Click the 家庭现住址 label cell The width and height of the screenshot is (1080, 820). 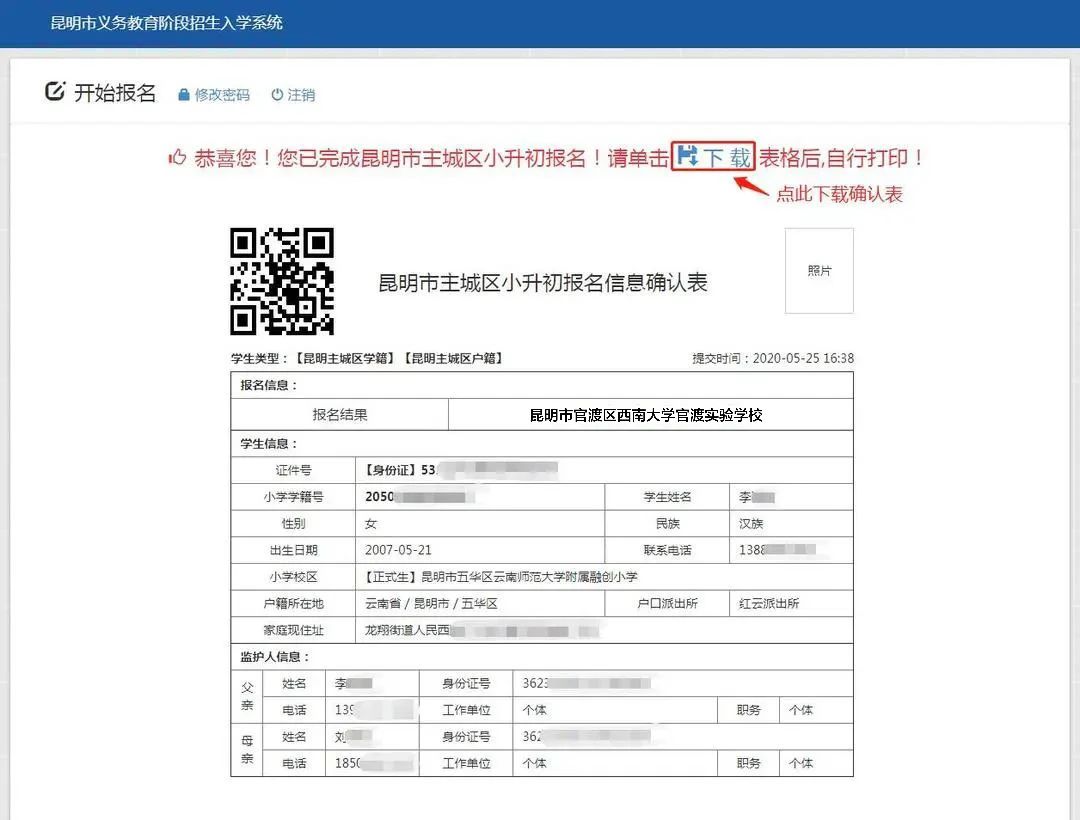pos(293,630)
